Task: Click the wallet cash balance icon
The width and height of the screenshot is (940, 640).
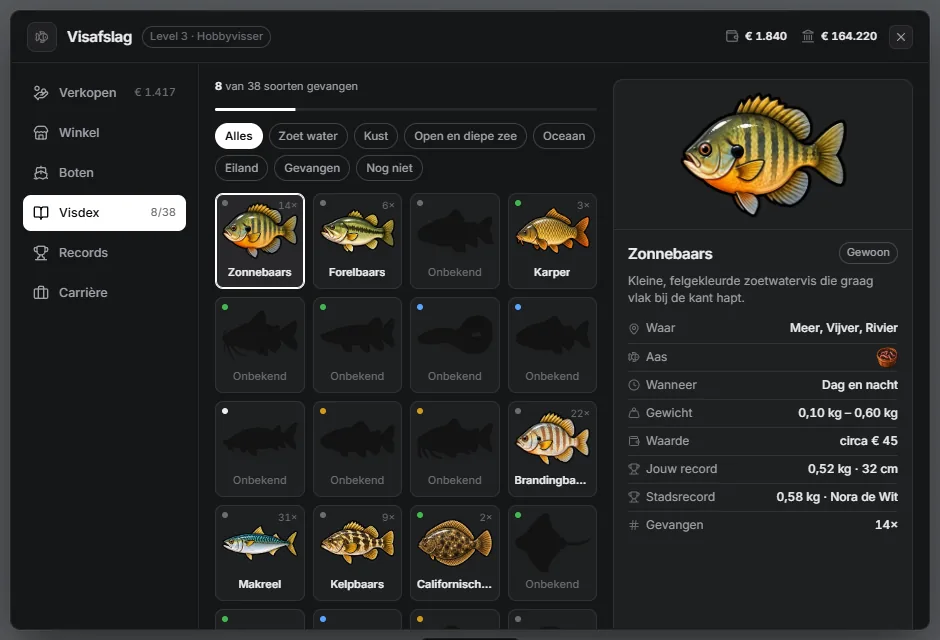Action: pyautogui.click(x=731, y=37)
